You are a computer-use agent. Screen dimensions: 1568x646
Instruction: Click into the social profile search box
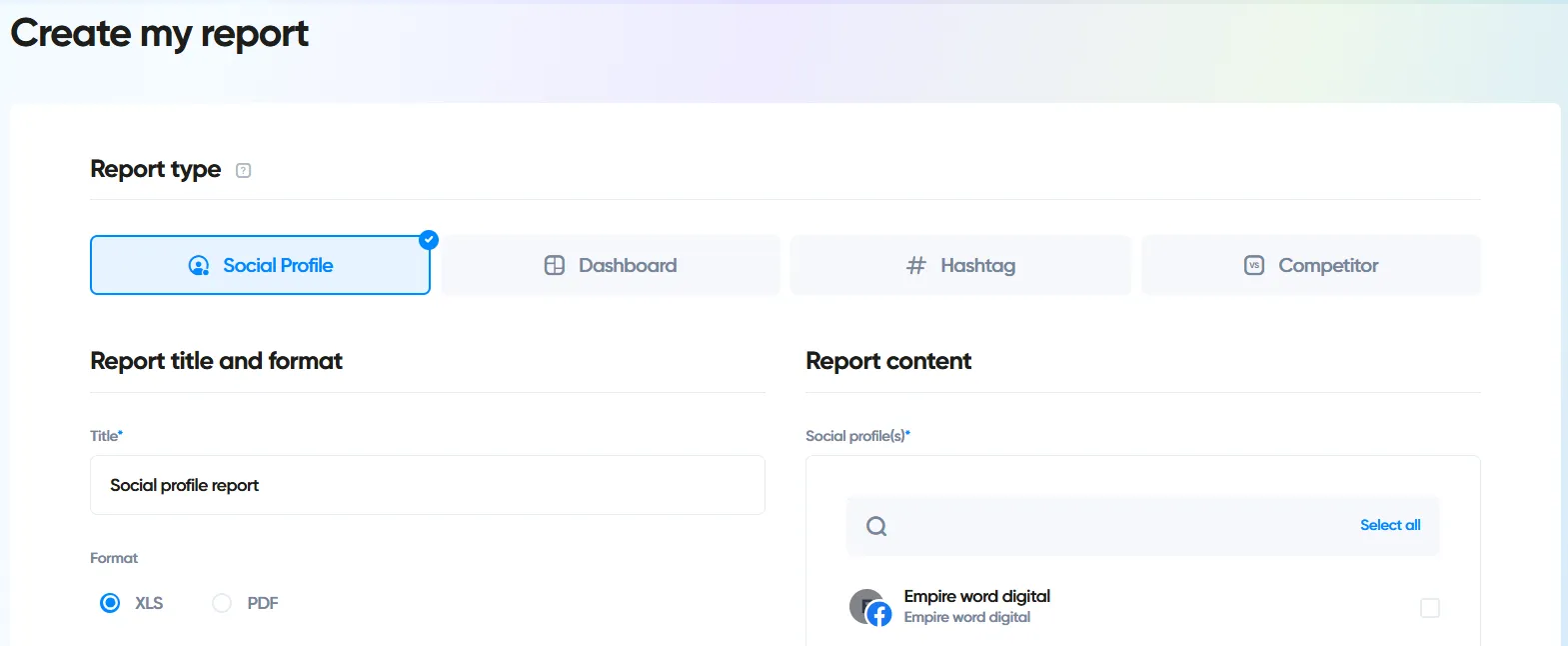[x=1109, y=527]
